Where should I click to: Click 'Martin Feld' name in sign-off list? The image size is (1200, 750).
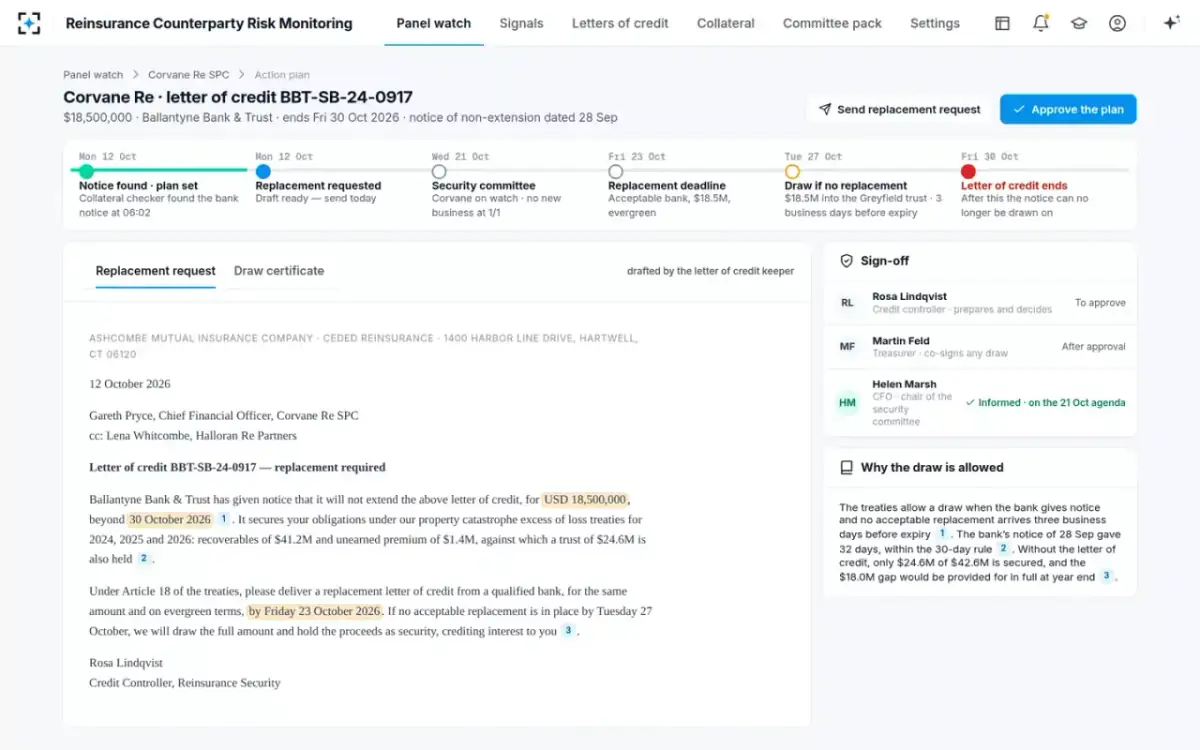click(x=901, y=341)
